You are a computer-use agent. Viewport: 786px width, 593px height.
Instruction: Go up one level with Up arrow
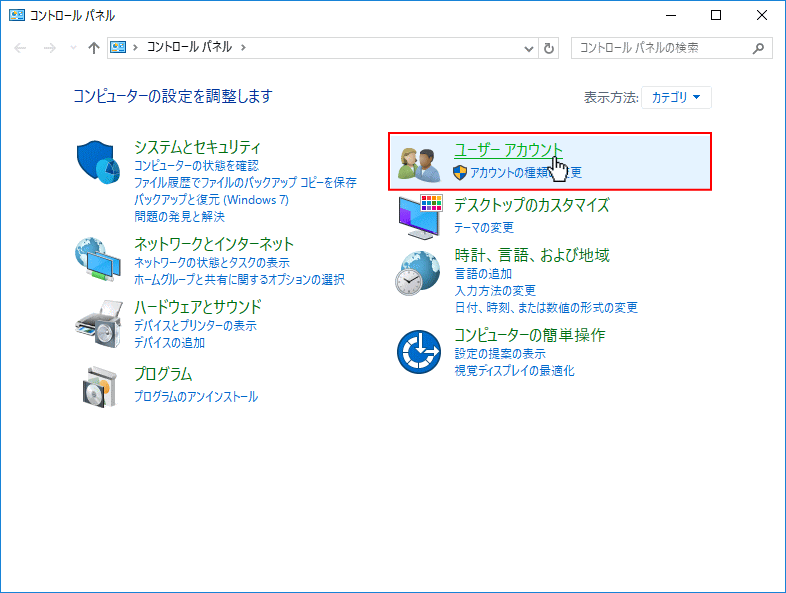coord(94,48)
